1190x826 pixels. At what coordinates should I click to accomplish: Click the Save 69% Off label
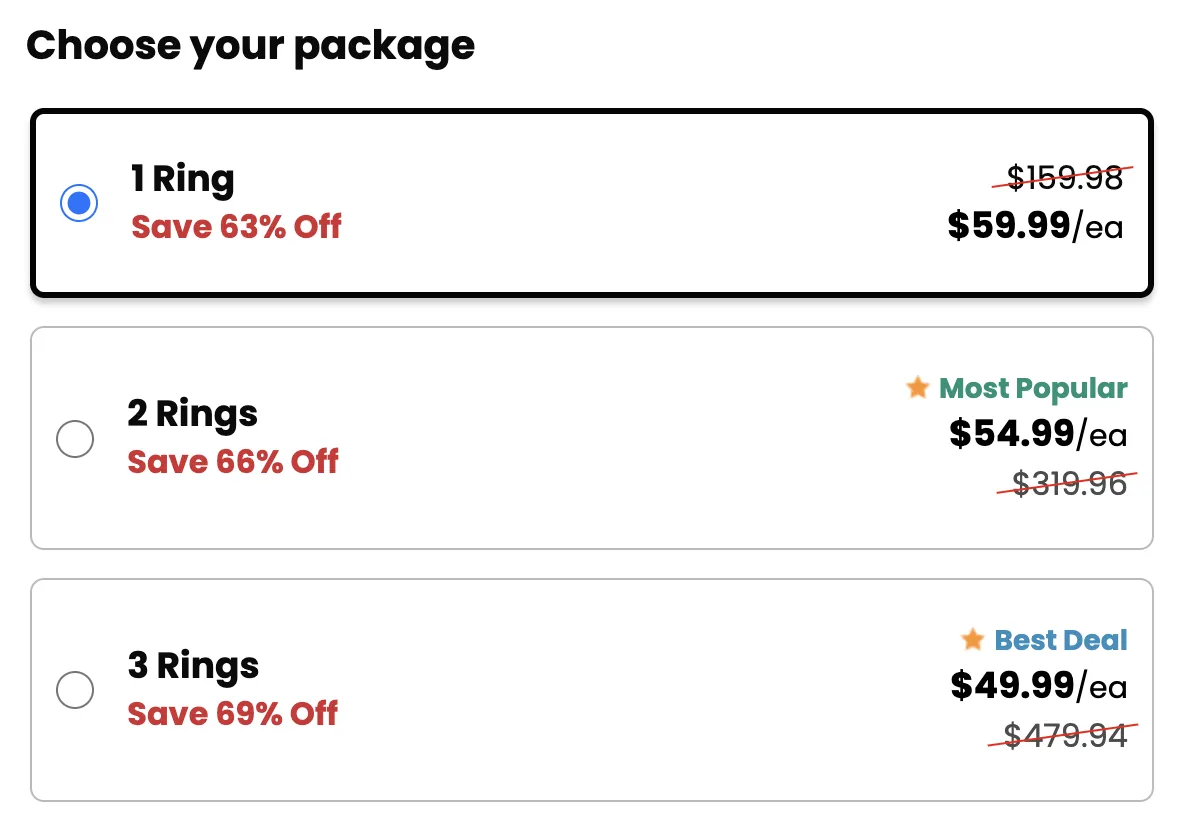[233, 714]
